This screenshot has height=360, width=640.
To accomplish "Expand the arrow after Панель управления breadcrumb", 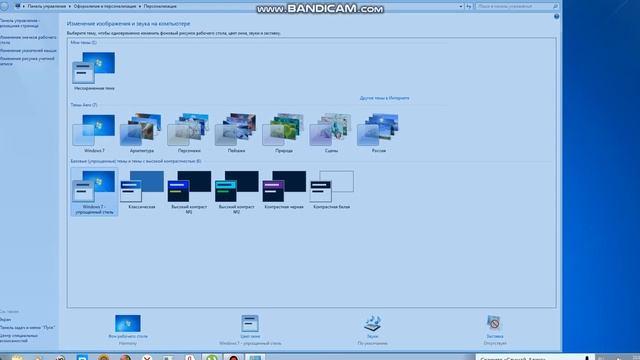I will (70, 7).
